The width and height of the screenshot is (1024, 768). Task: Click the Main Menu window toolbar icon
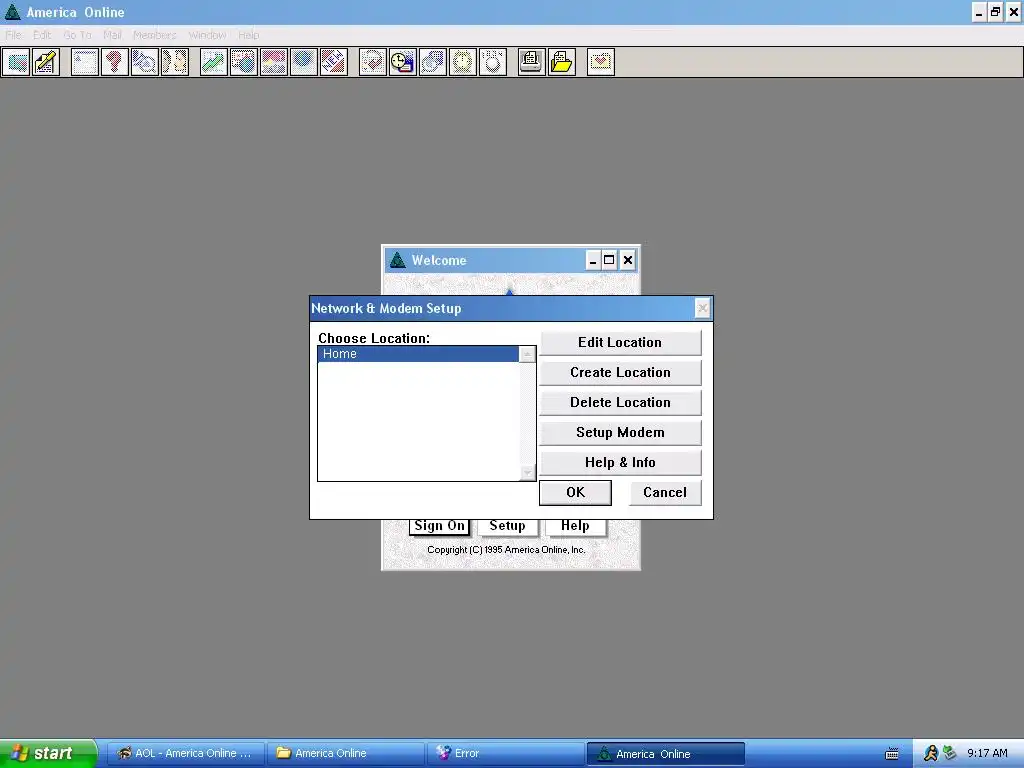[x=85, y=62]
